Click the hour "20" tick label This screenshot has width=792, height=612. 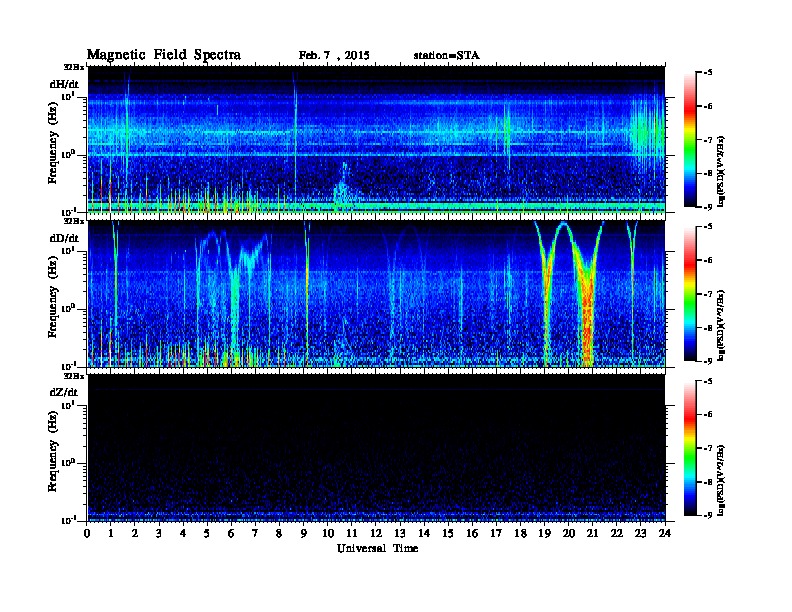coord(568,533)
